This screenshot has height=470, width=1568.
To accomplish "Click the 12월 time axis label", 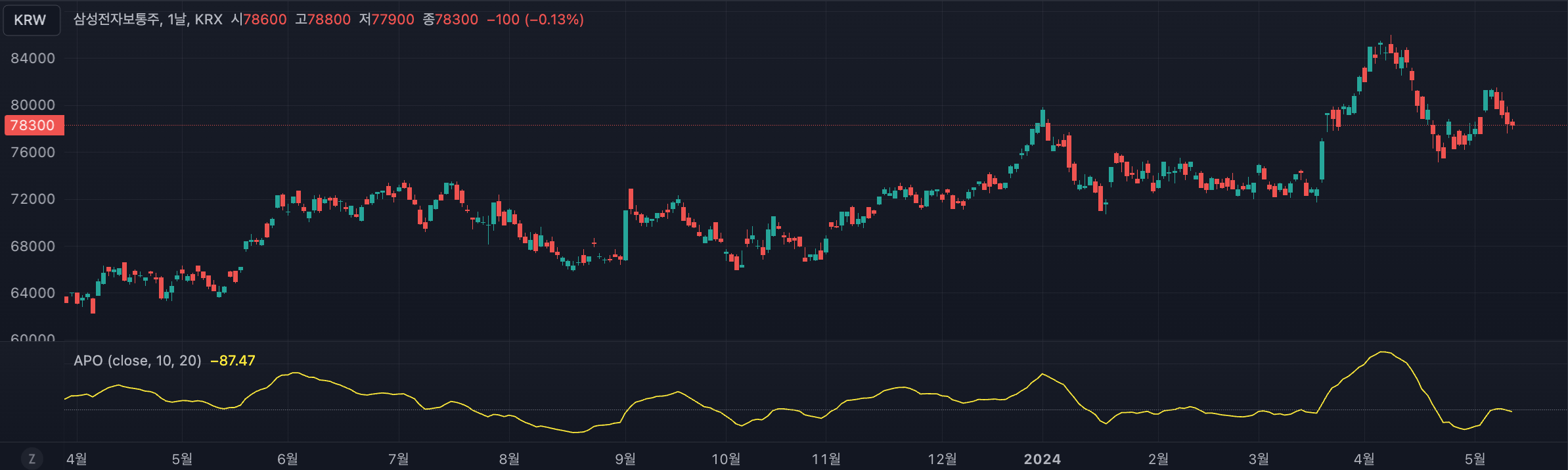I will 942,459.
